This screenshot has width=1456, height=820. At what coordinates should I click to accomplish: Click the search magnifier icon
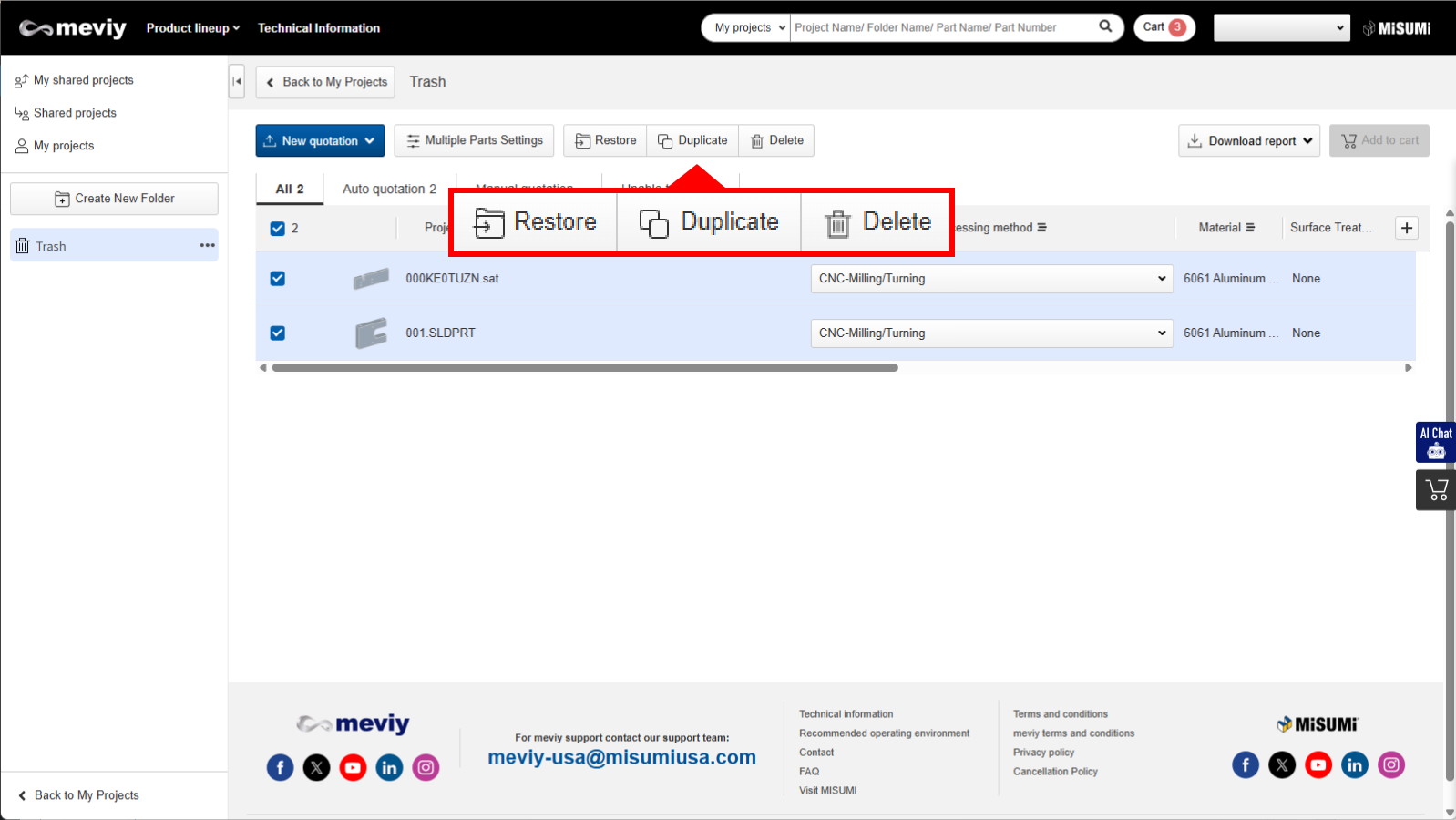tap(1105, 26)
